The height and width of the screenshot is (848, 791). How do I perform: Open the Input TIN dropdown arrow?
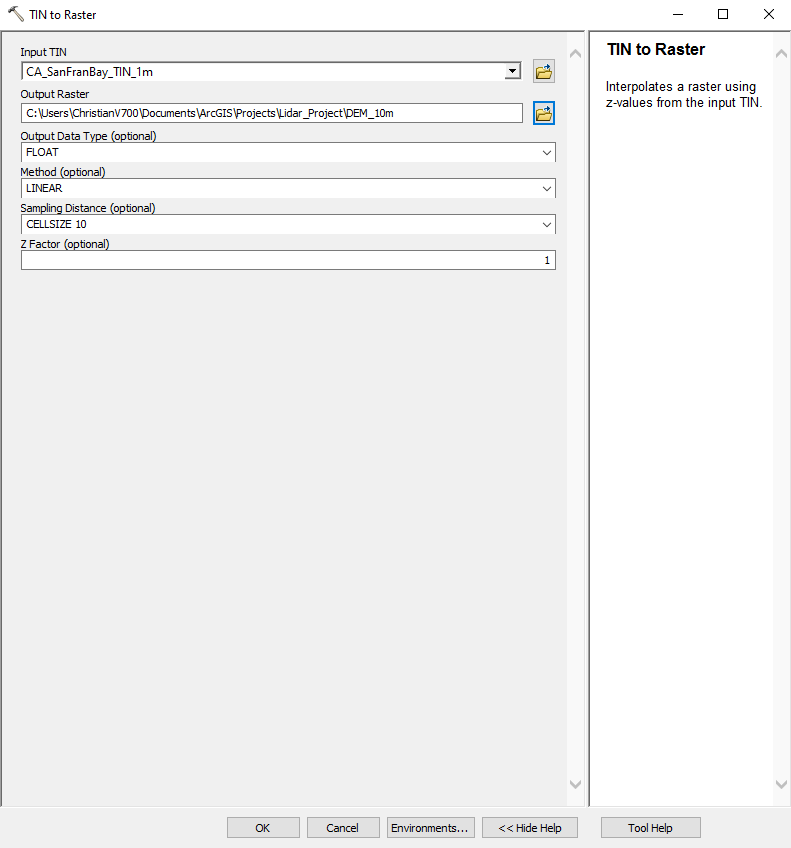(512, 71)
